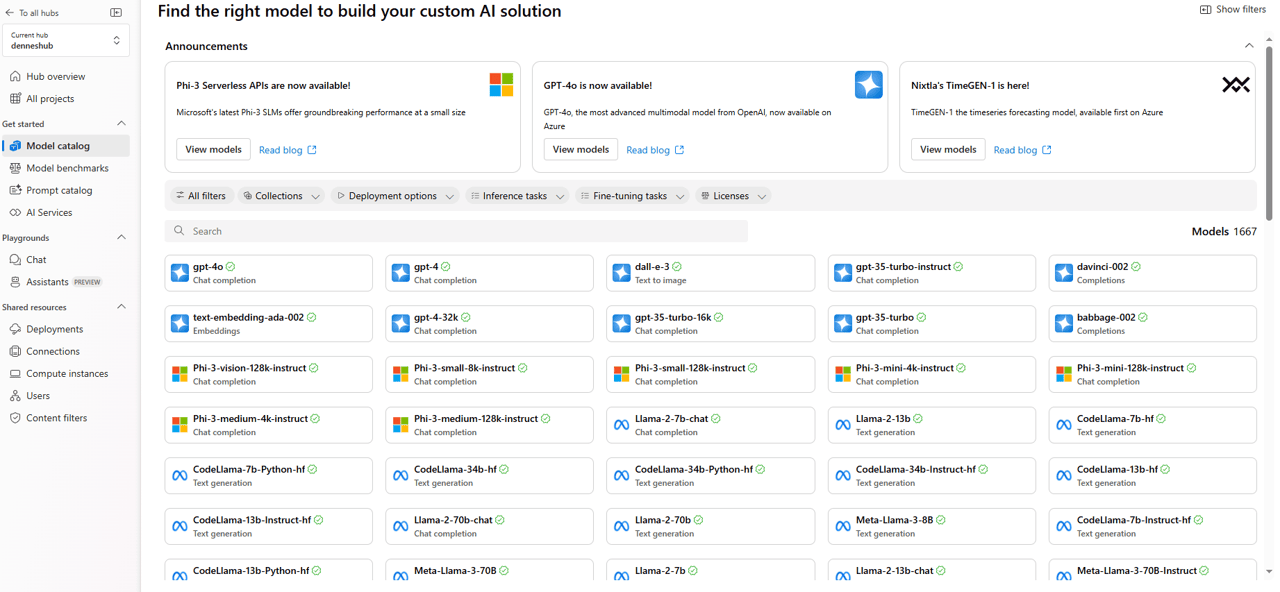Screen dimensions: 1280x592
Task: Click the gpt-4o model card icon
Action: [180, 273]
